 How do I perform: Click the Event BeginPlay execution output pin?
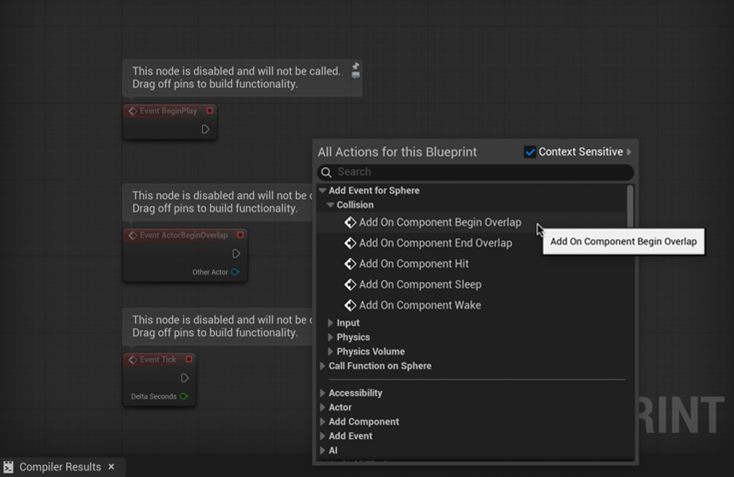click(x=205, y=129)
